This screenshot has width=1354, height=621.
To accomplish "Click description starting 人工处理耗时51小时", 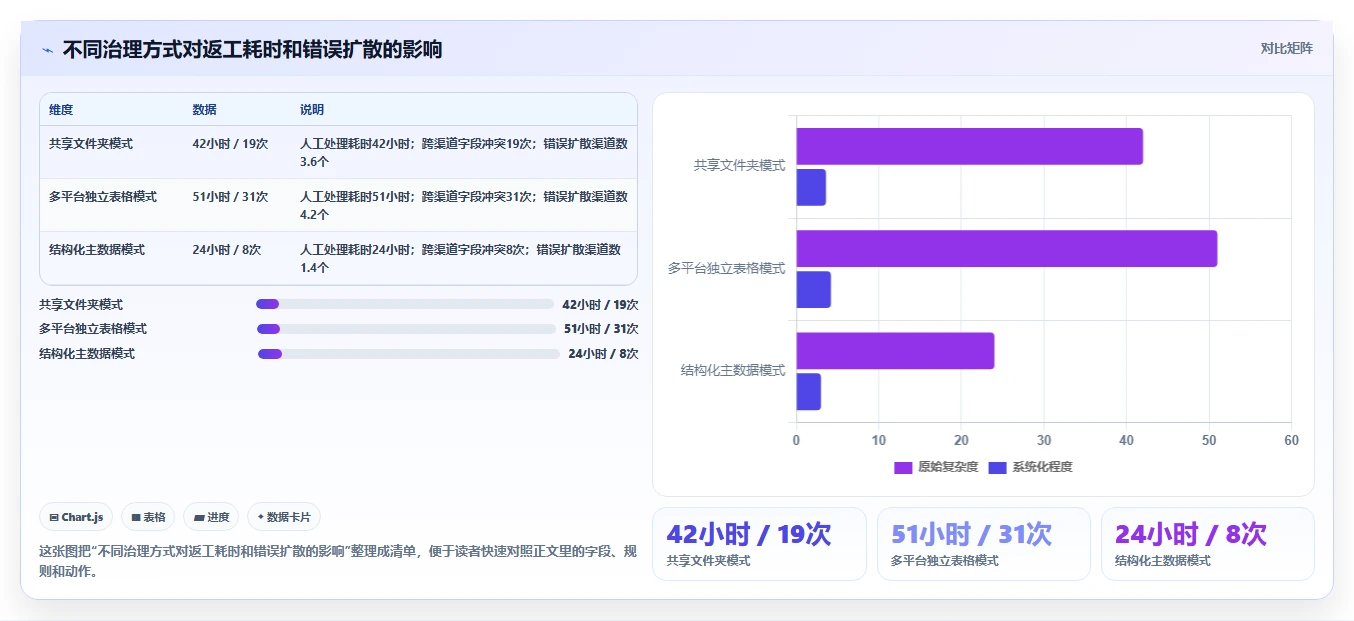I will click(464, 205).
